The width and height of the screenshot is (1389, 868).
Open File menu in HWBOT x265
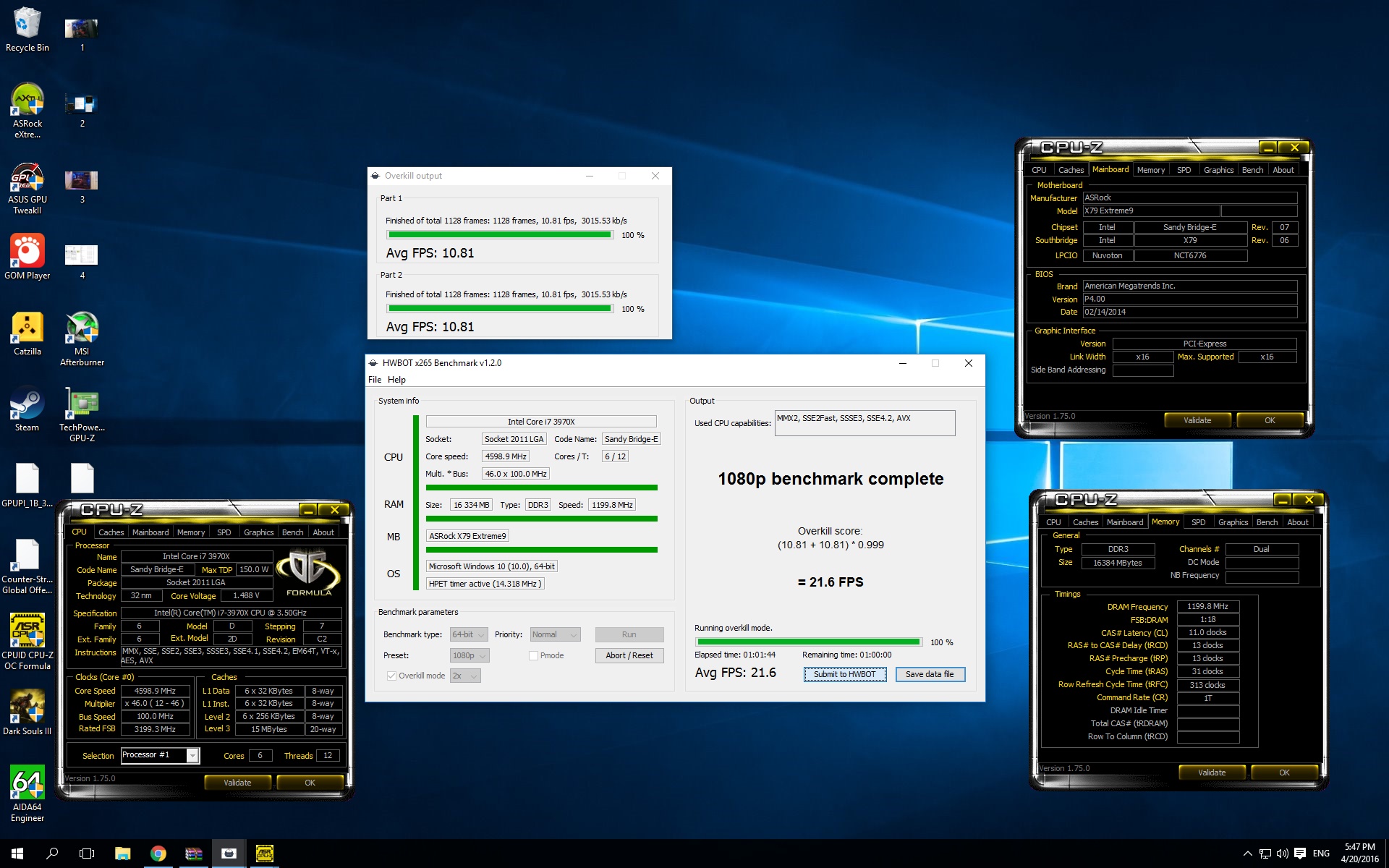pyautogui.click(x=374, y=379)
